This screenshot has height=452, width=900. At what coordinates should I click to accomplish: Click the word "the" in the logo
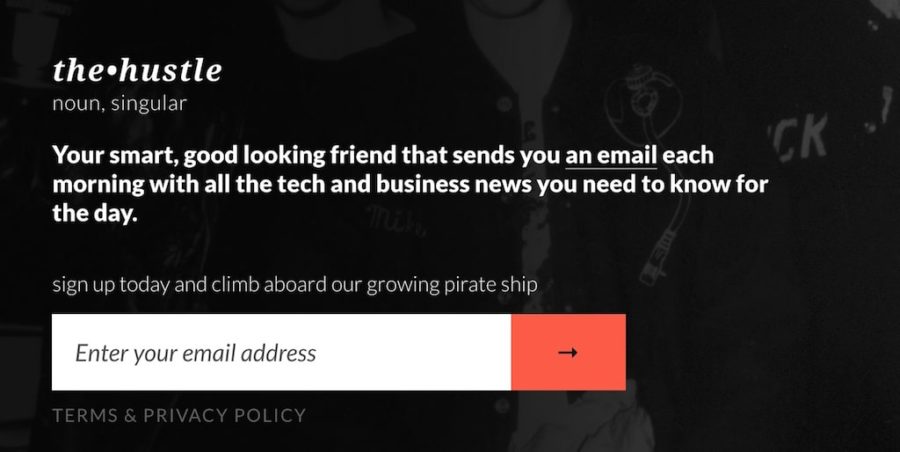click(76, 71)
